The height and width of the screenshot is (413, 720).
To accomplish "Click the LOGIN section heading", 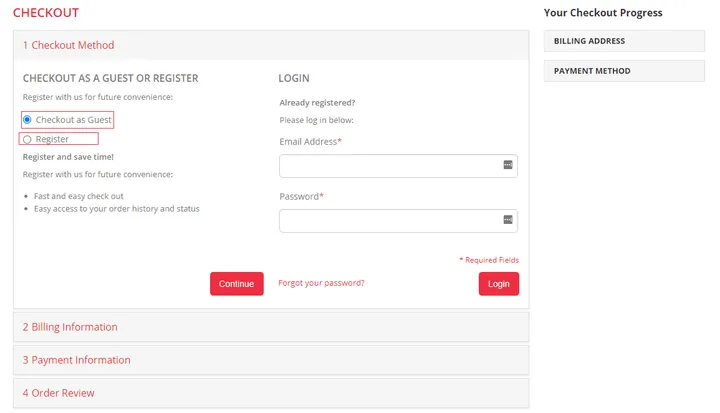I will tap(294, 78).
